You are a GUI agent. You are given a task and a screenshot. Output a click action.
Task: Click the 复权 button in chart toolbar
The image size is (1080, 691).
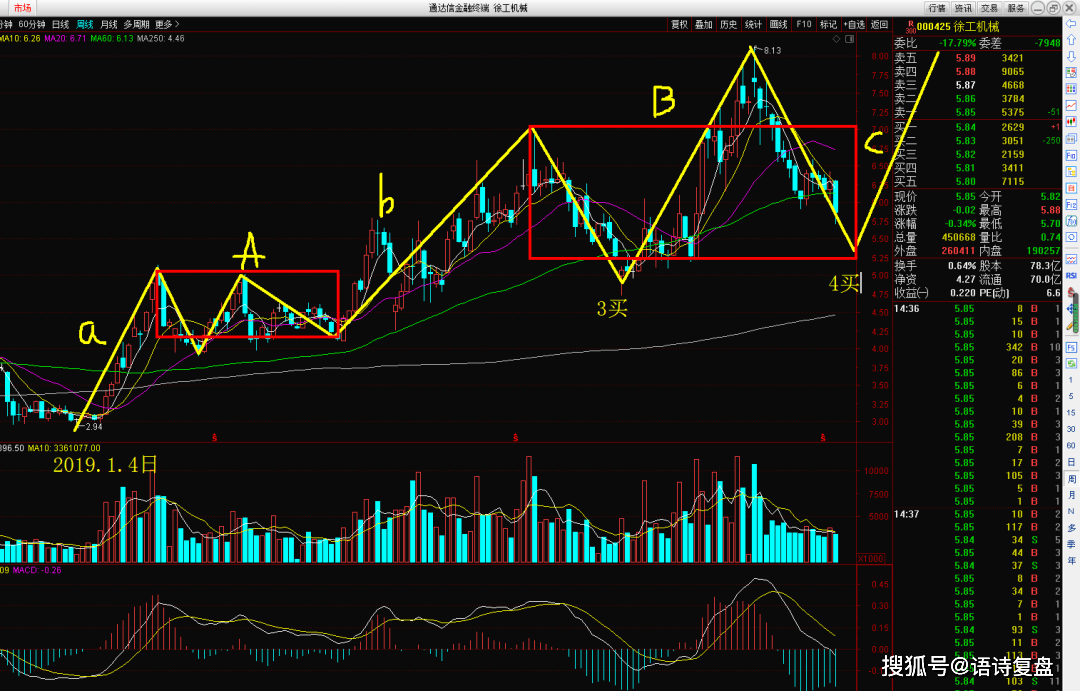679,25
